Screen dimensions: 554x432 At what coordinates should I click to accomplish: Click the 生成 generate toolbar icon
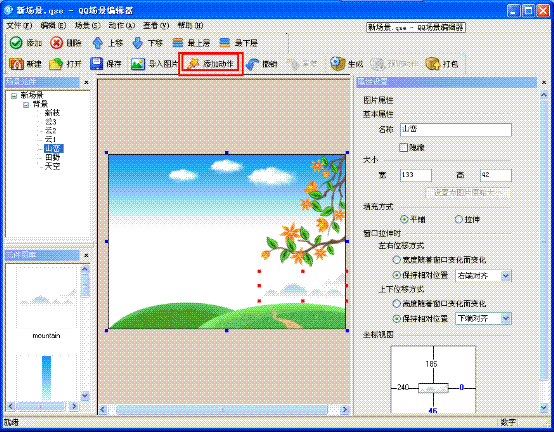[337, 64]
